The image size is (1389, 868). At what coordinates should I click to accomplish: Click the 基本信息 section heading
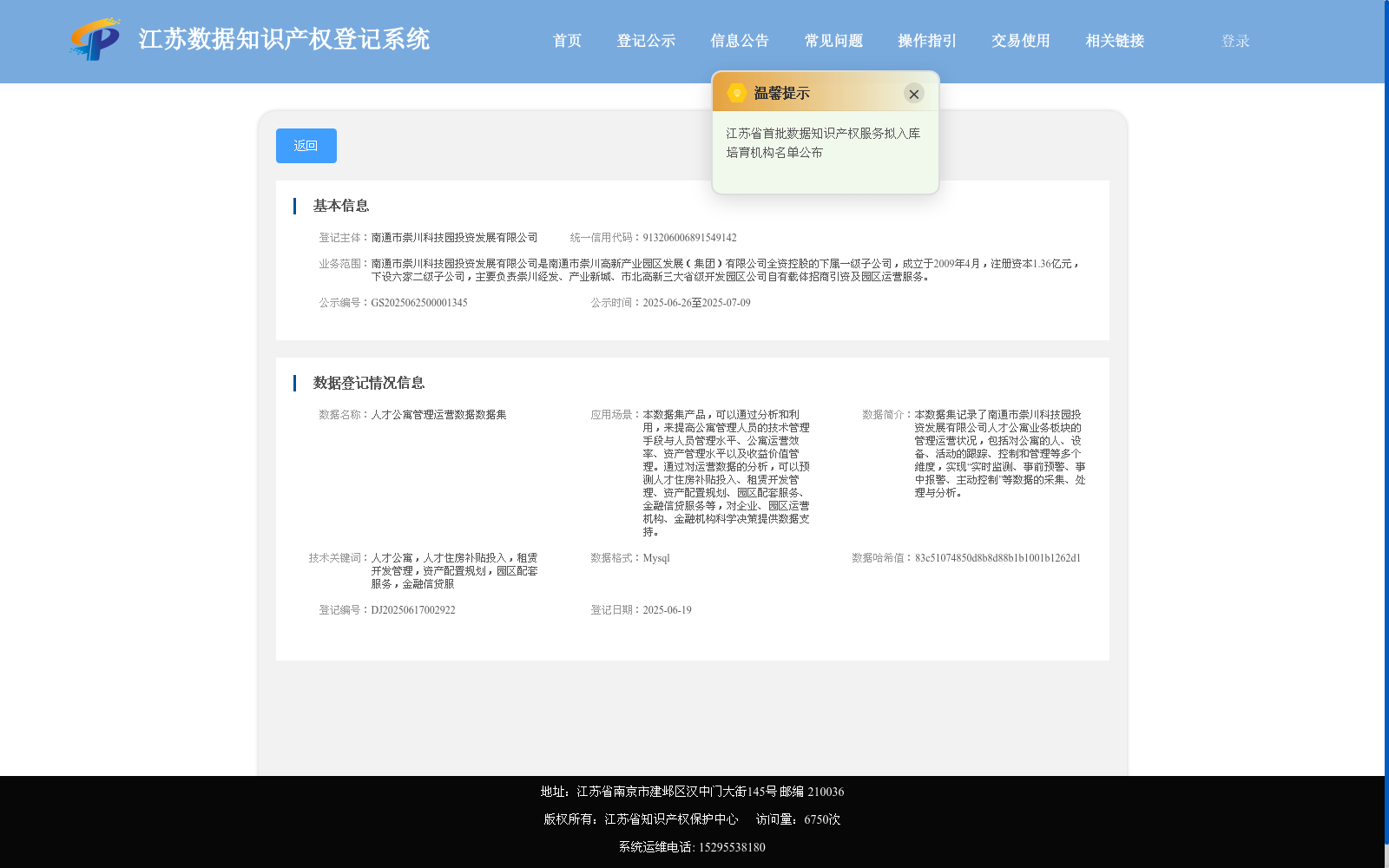341,206
